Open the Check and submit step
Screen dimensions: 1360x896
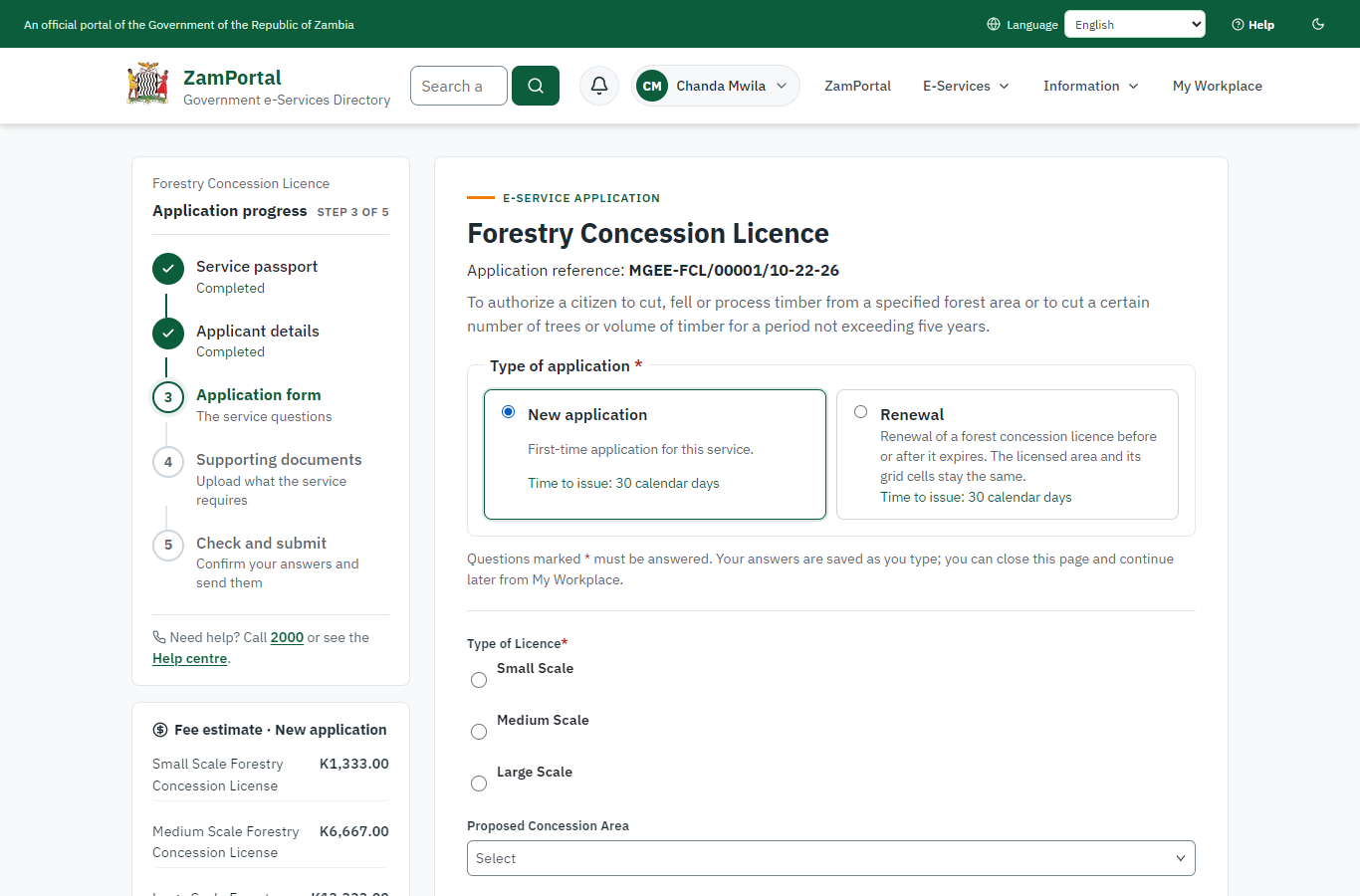261,544
